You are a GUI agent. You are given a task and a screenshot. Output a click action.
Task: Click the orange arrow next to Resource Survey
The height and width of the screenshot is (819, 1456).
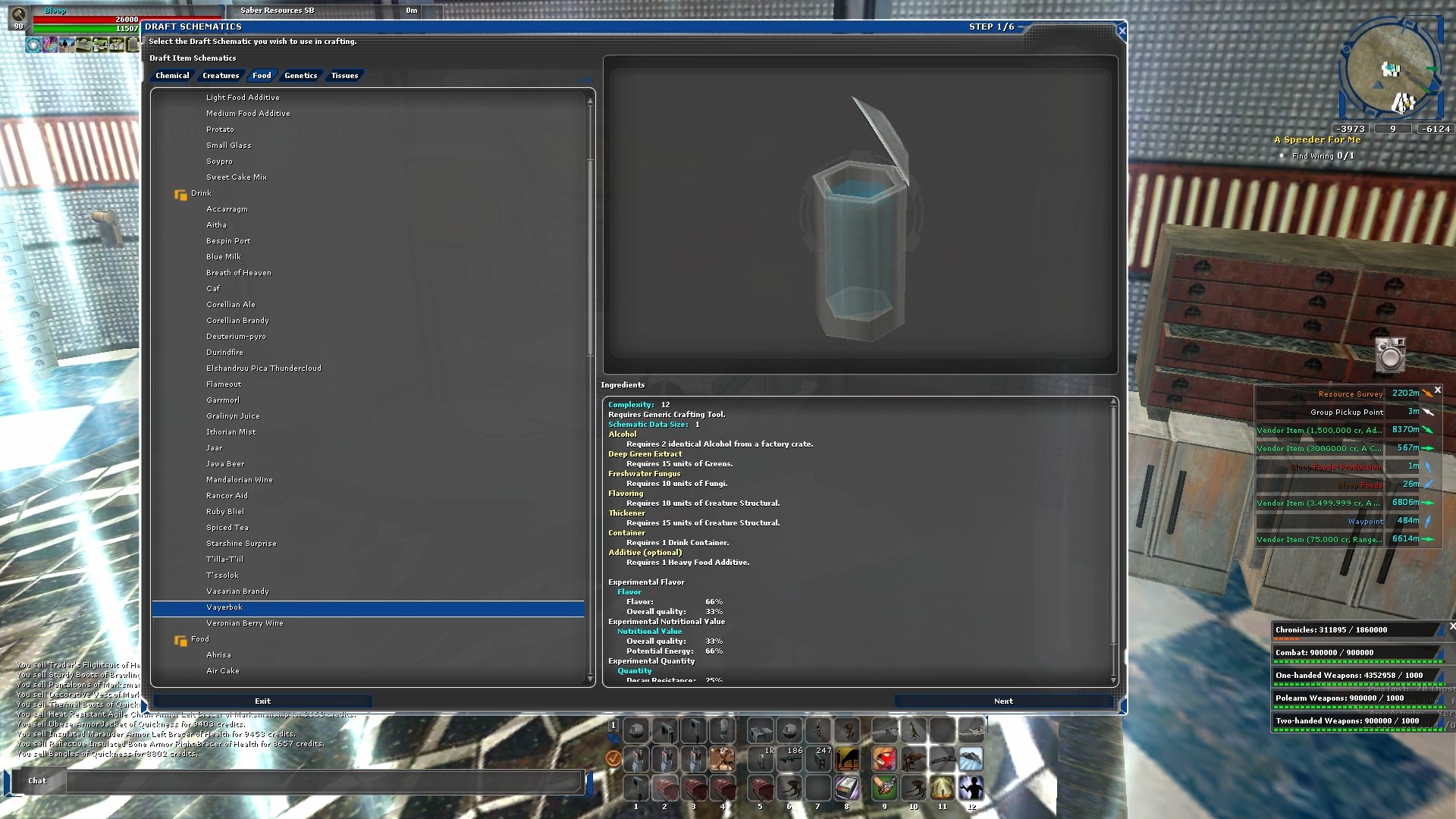click(x=1428, y=394)
